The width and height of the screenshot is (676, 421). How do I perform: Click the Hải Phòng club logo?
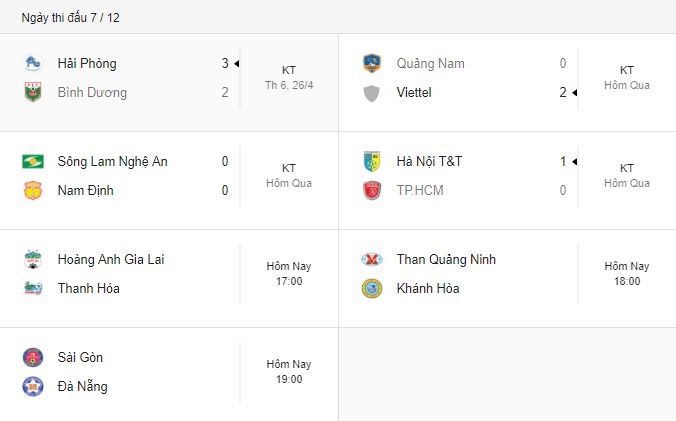[x=33, y=63]
